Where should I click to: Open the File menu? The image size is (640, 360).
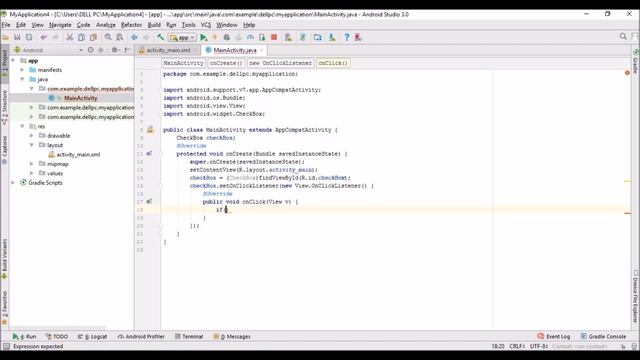tap(6, 25)
